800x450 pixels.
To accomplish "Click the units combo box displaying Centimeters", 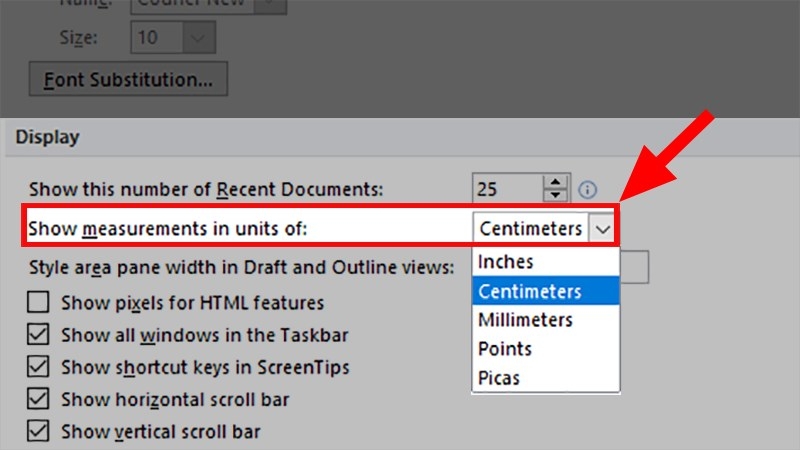I will [x=530, y=229].
